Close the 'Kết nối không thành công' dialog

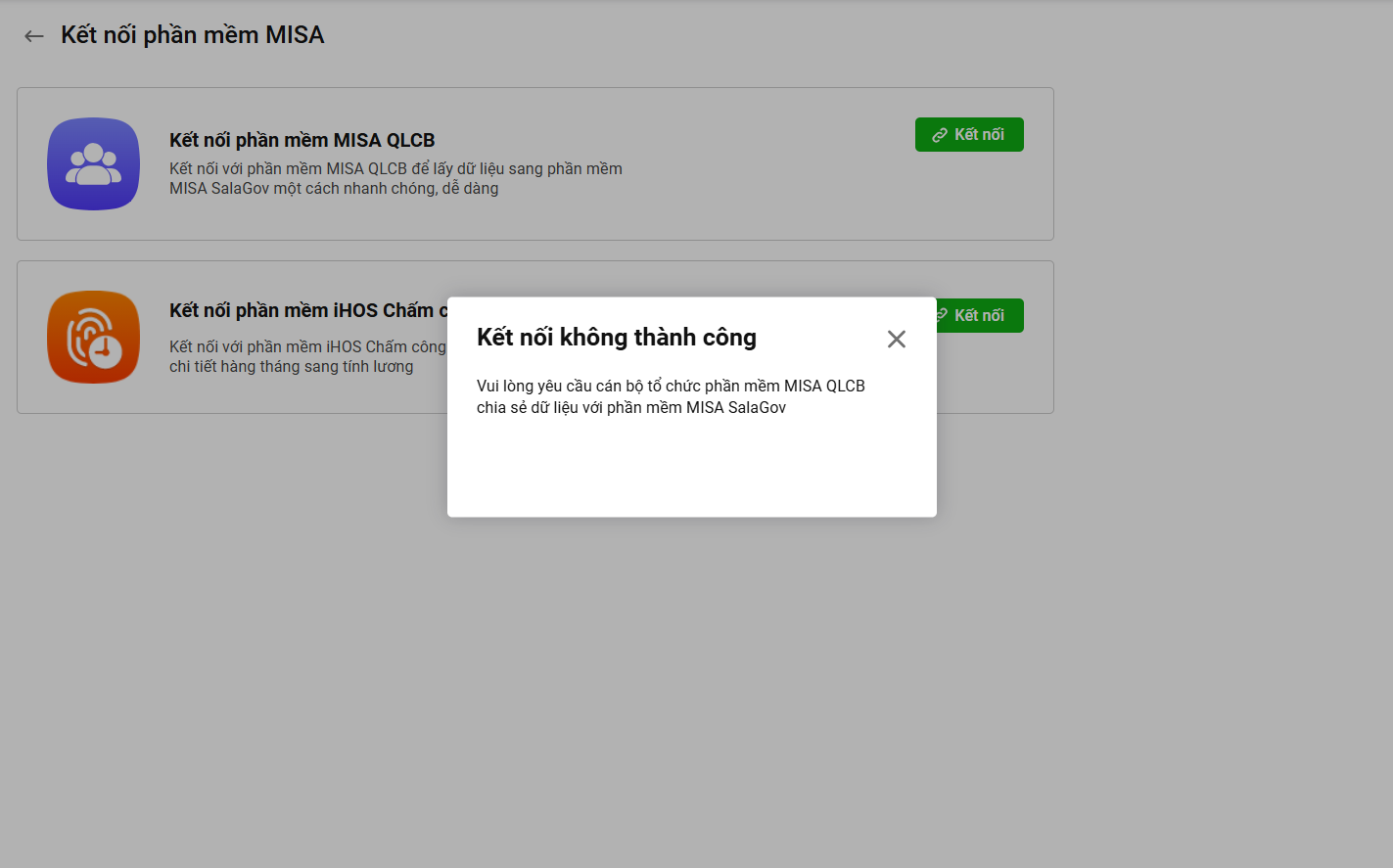(896, 339)
